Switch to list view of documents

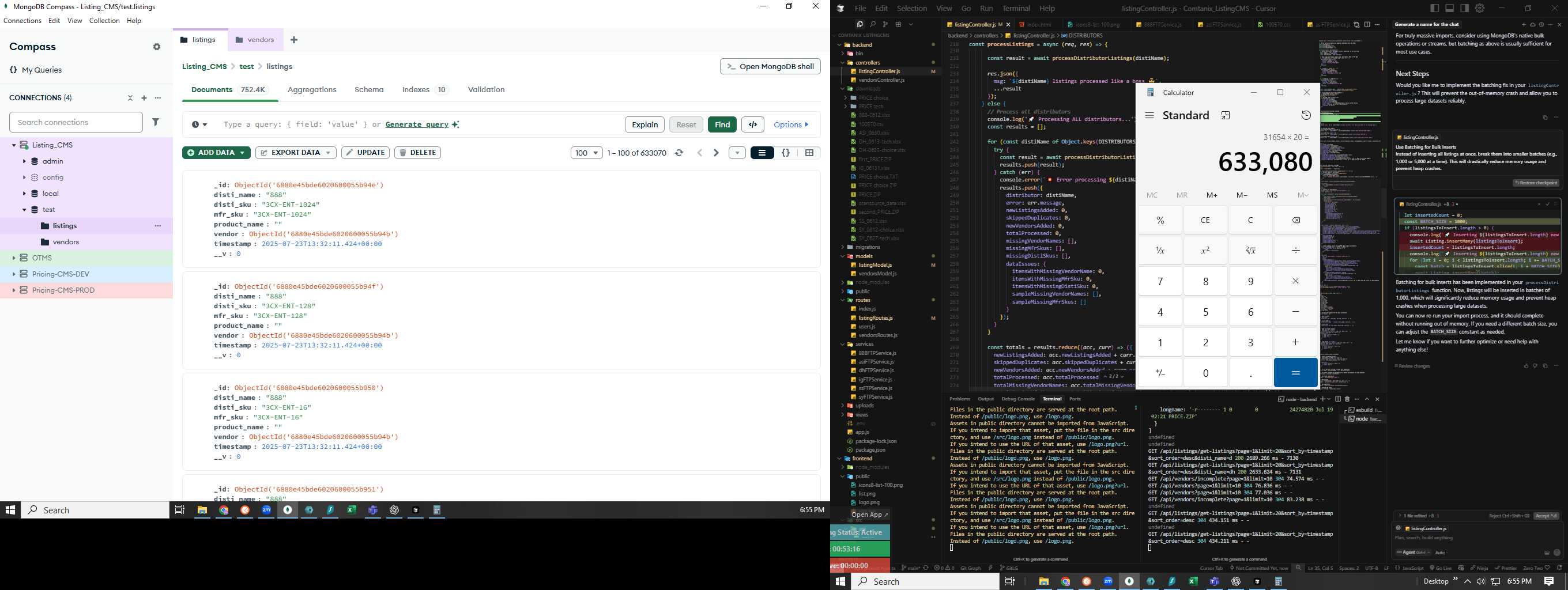762,153
